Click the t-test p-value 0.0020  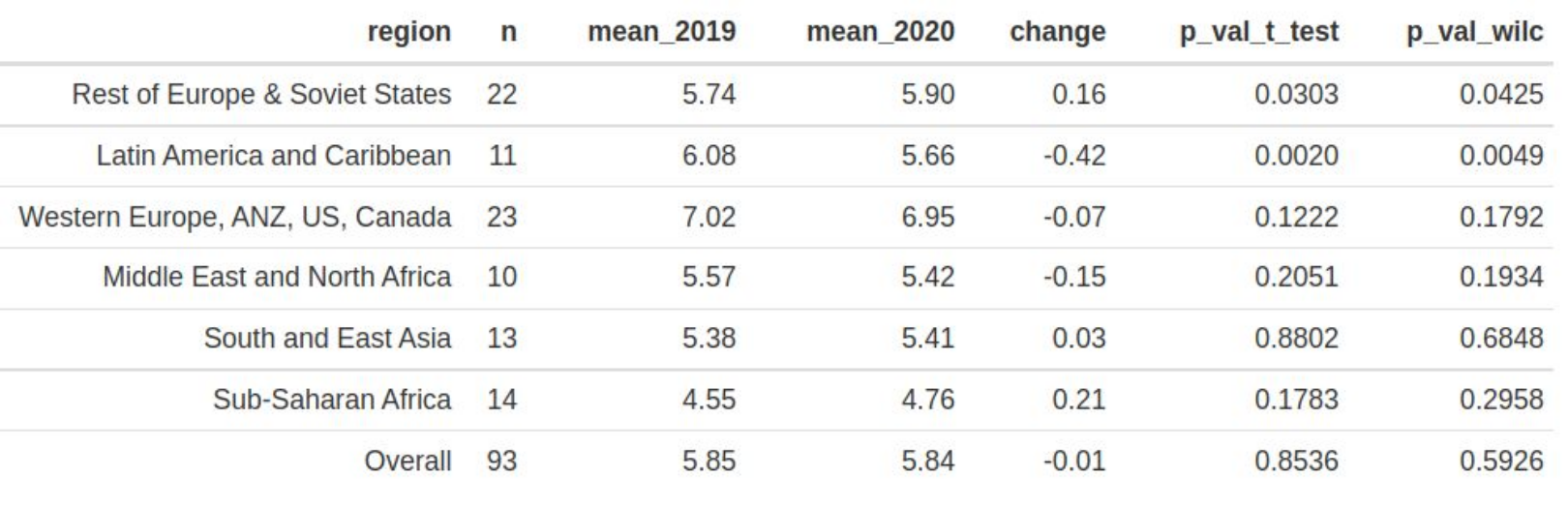1296,155
